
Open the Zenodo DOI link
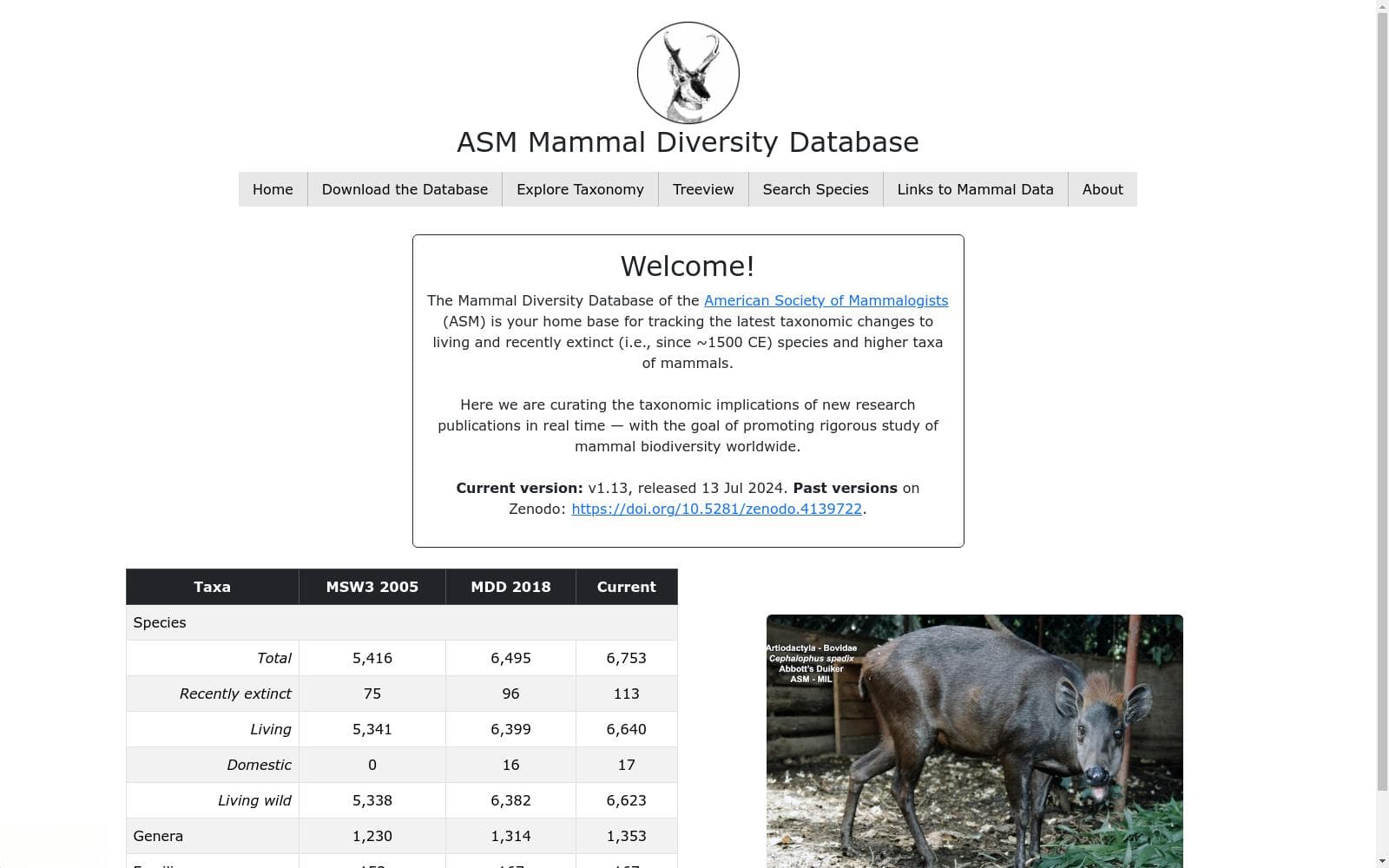coord(716,509)
